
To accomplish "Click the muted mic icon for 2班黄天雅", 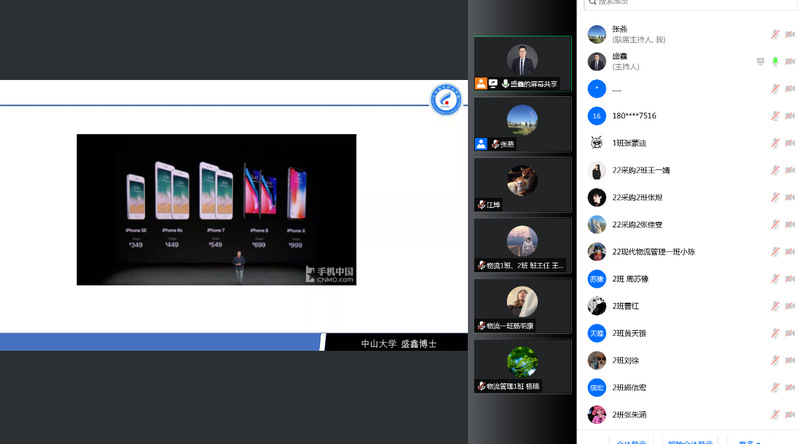I will click(775, 333).
